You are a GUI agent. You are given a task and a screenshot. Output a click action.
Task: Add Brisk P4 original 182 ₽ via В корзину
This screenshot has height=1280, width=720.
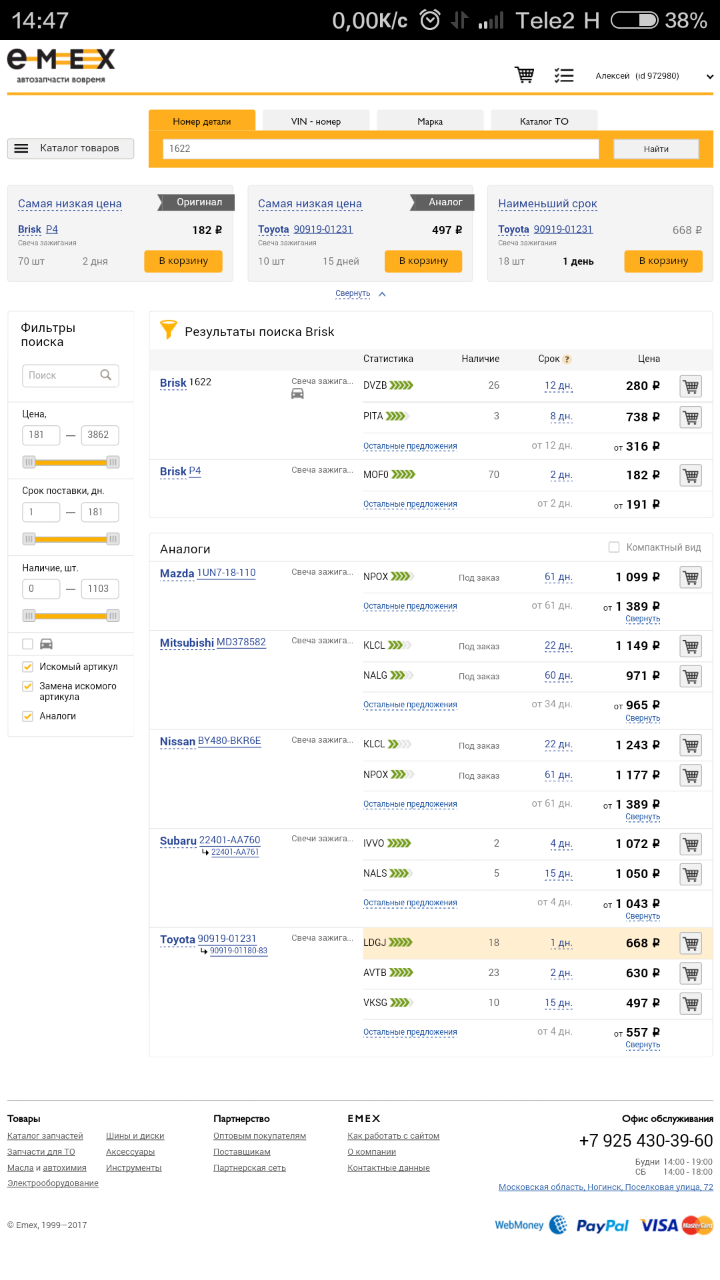point(183,261)
